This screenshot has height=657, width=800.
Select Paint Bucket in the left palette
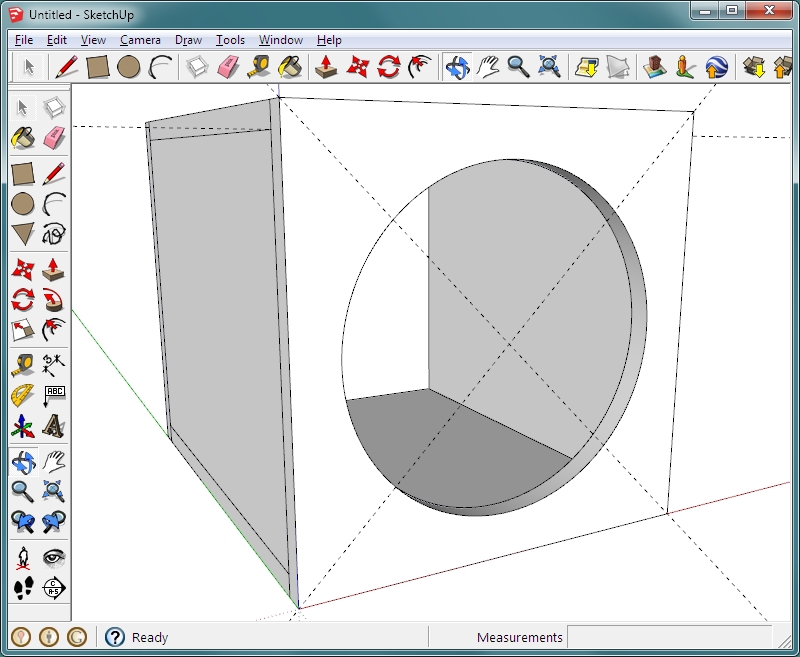22,138
